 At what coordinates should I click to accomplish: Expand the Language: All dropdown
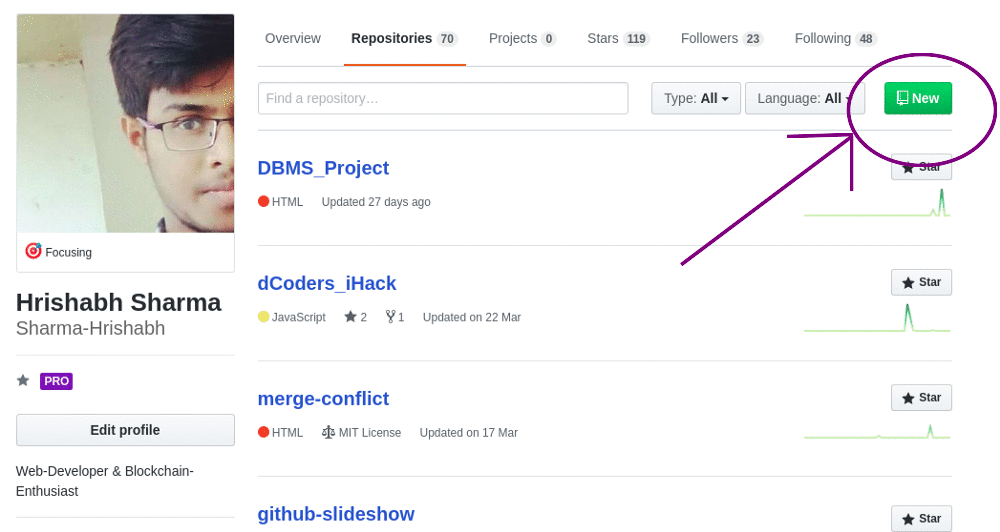pos(805,98)
